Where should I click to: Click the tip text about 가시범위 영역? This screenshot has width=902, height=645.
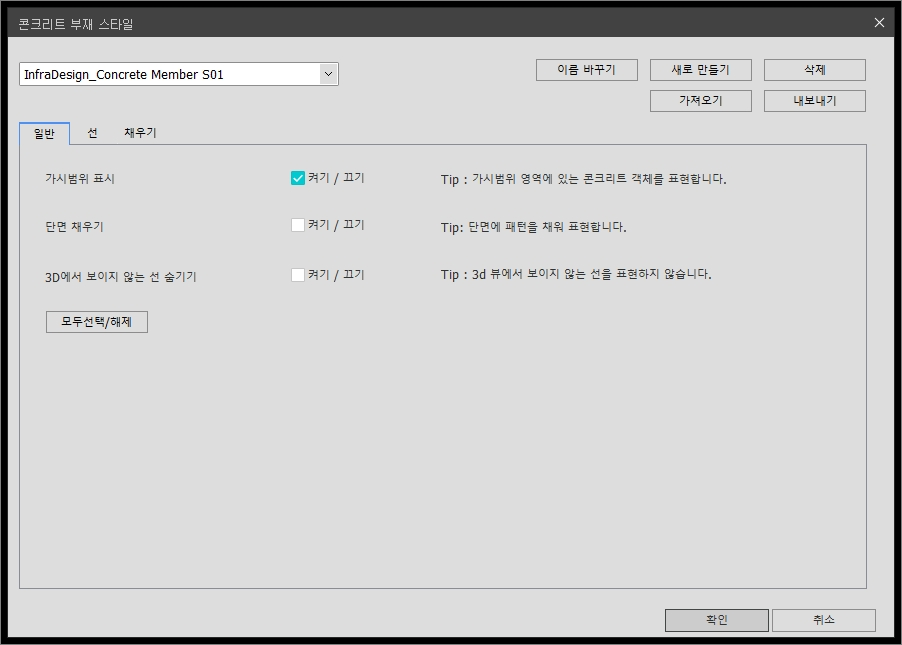pos(583,179)
